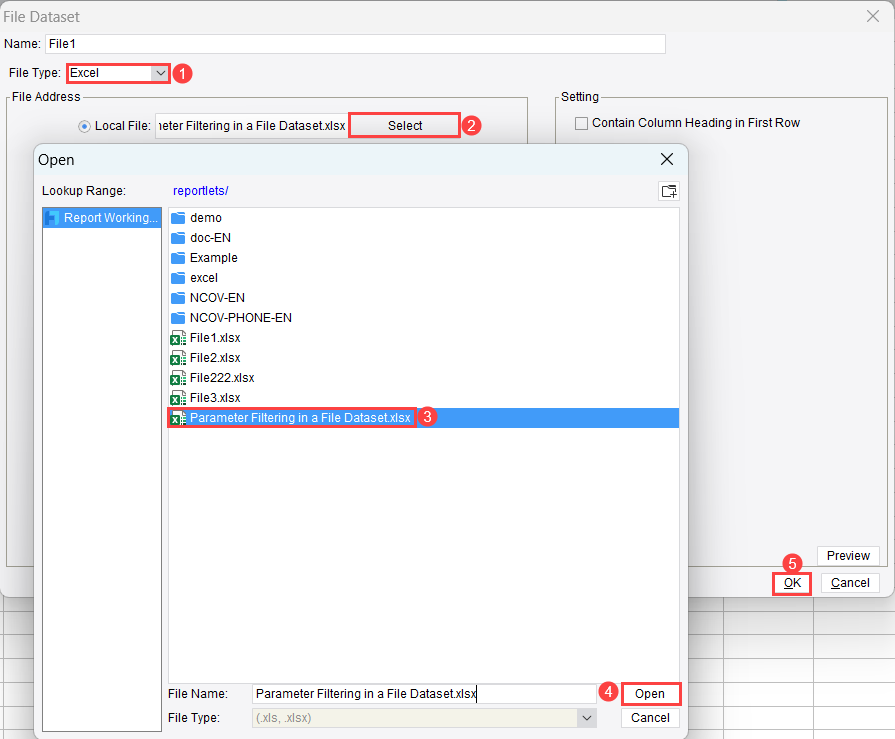Select File3.xlsx in the file list

coord(424,397)
